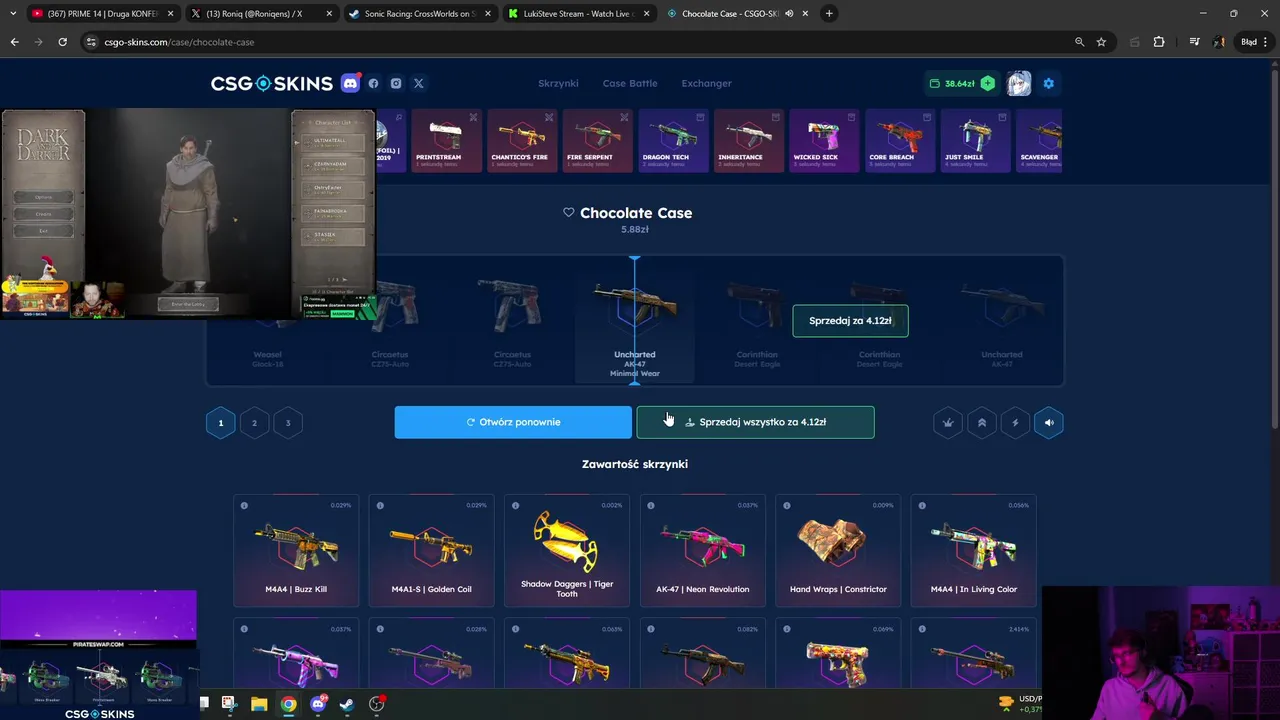Open the Exchanger page
This screenshot has width=1280, height=720.
tap(706, 83)
